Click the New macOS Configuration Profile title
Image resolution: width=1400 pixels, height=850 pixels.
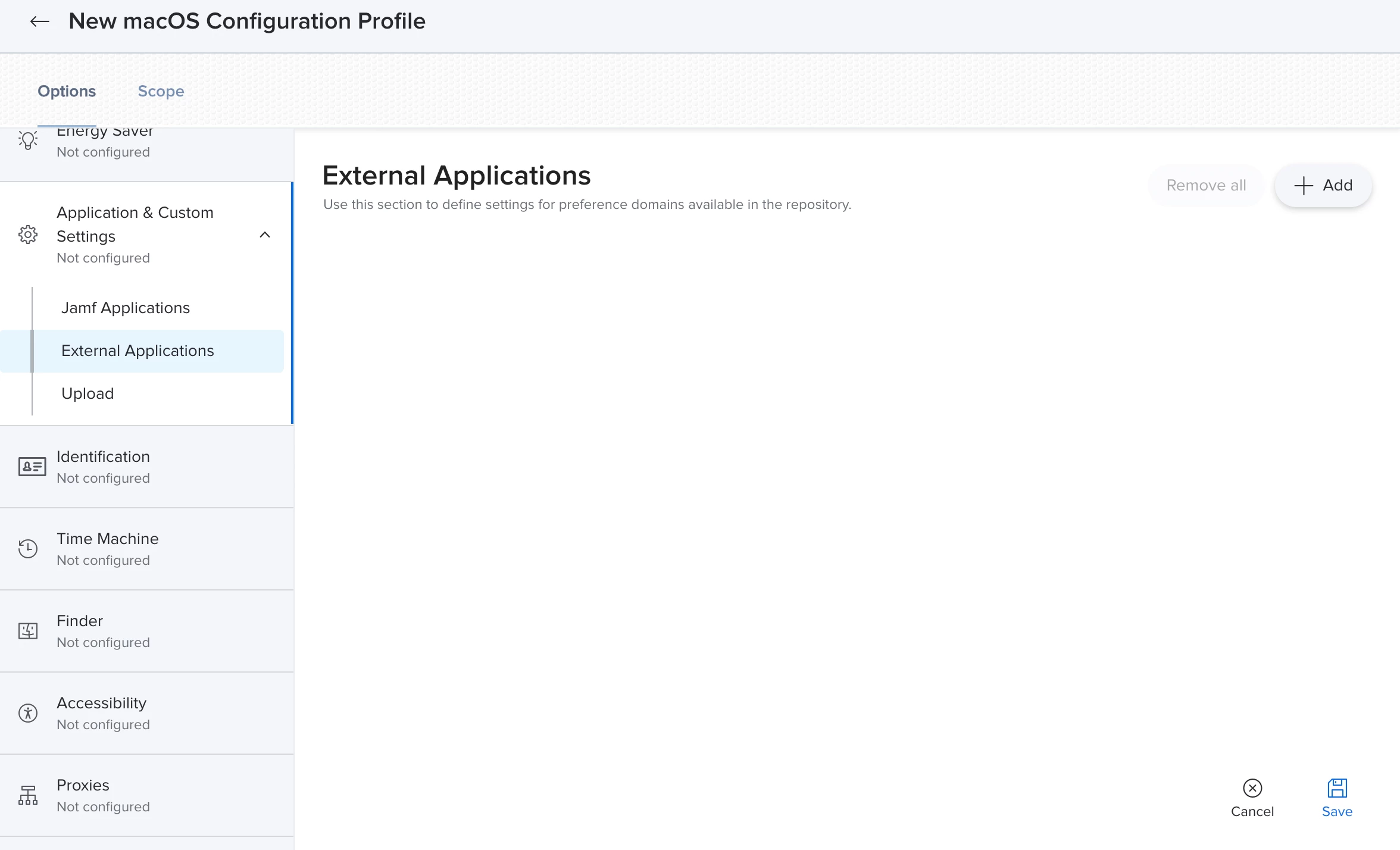(247, 21)
